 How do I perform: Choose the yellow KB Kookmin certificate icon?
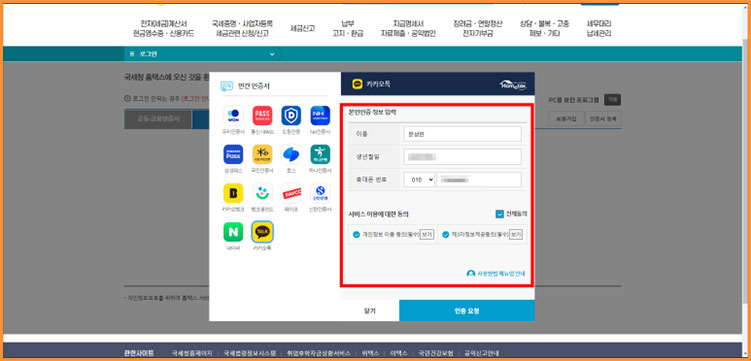(262, 154)
